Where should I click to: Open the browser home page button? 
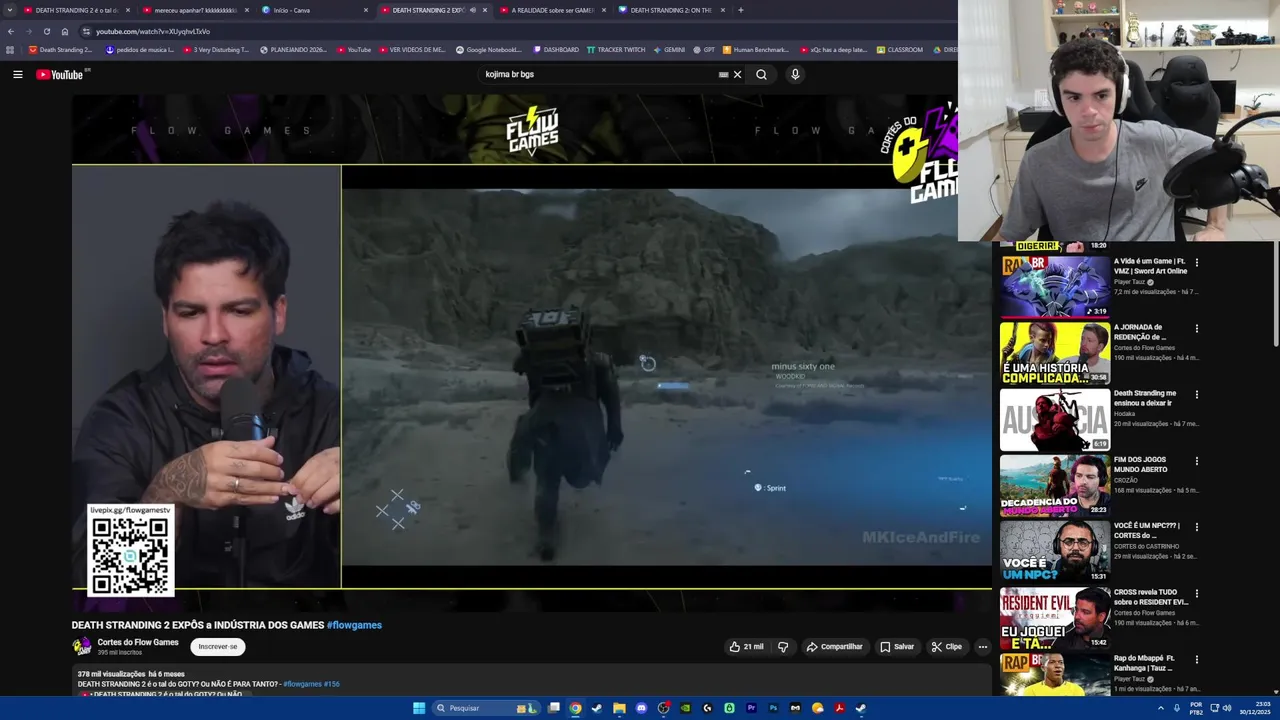65,31
